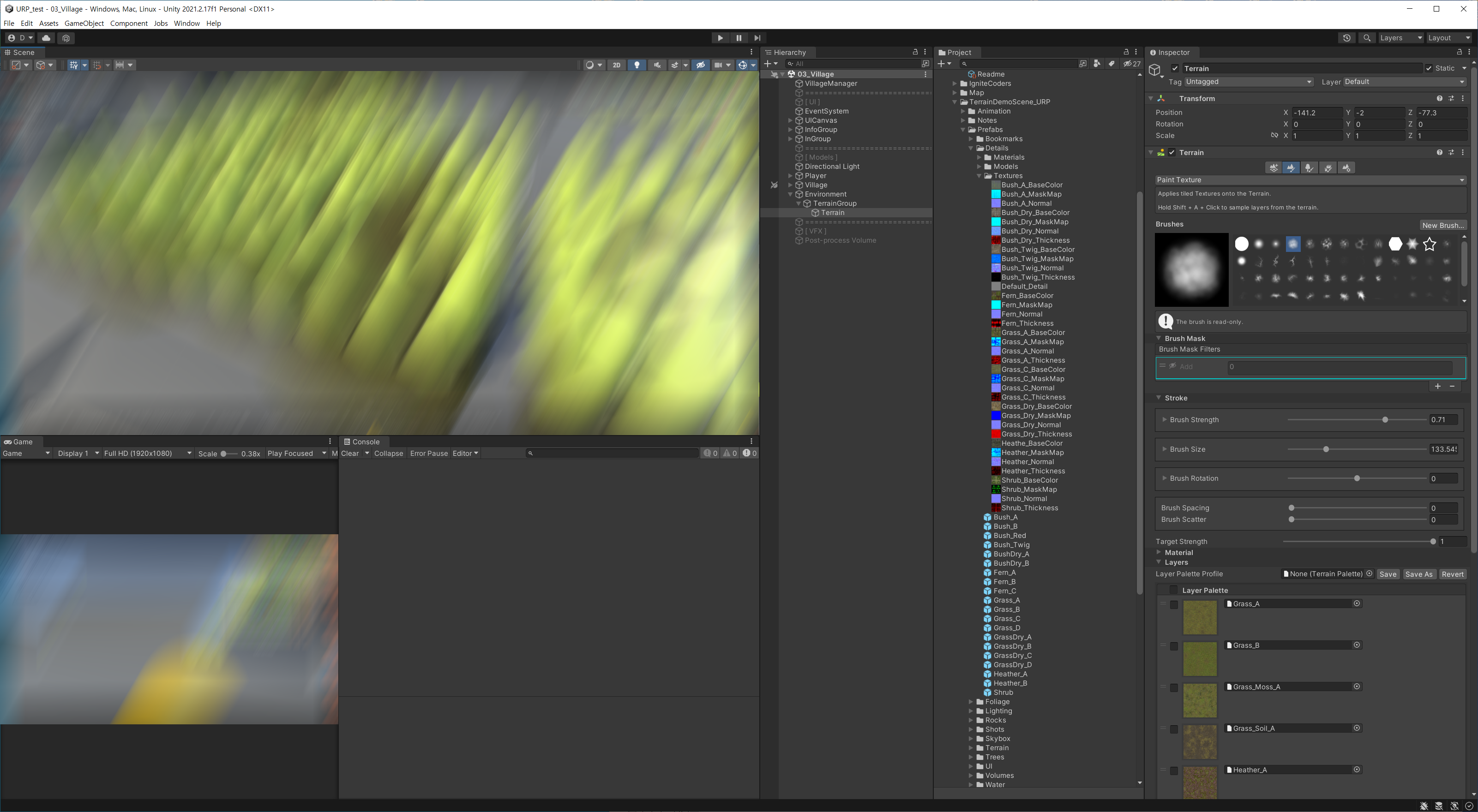Open the GameObject menu
Viewport: 1478px width, 812px height.
click(84, 23)
